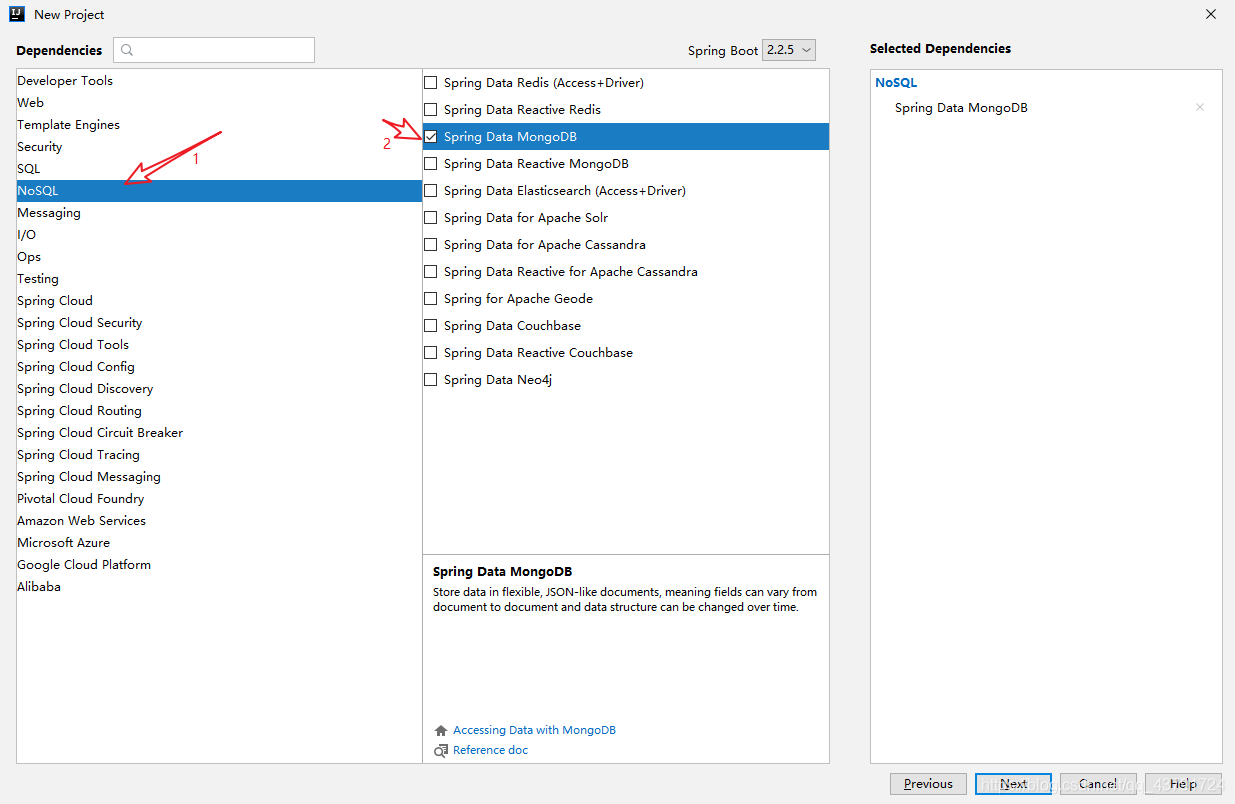Check Spring Data Reactive Couchbase

point(431,352)
